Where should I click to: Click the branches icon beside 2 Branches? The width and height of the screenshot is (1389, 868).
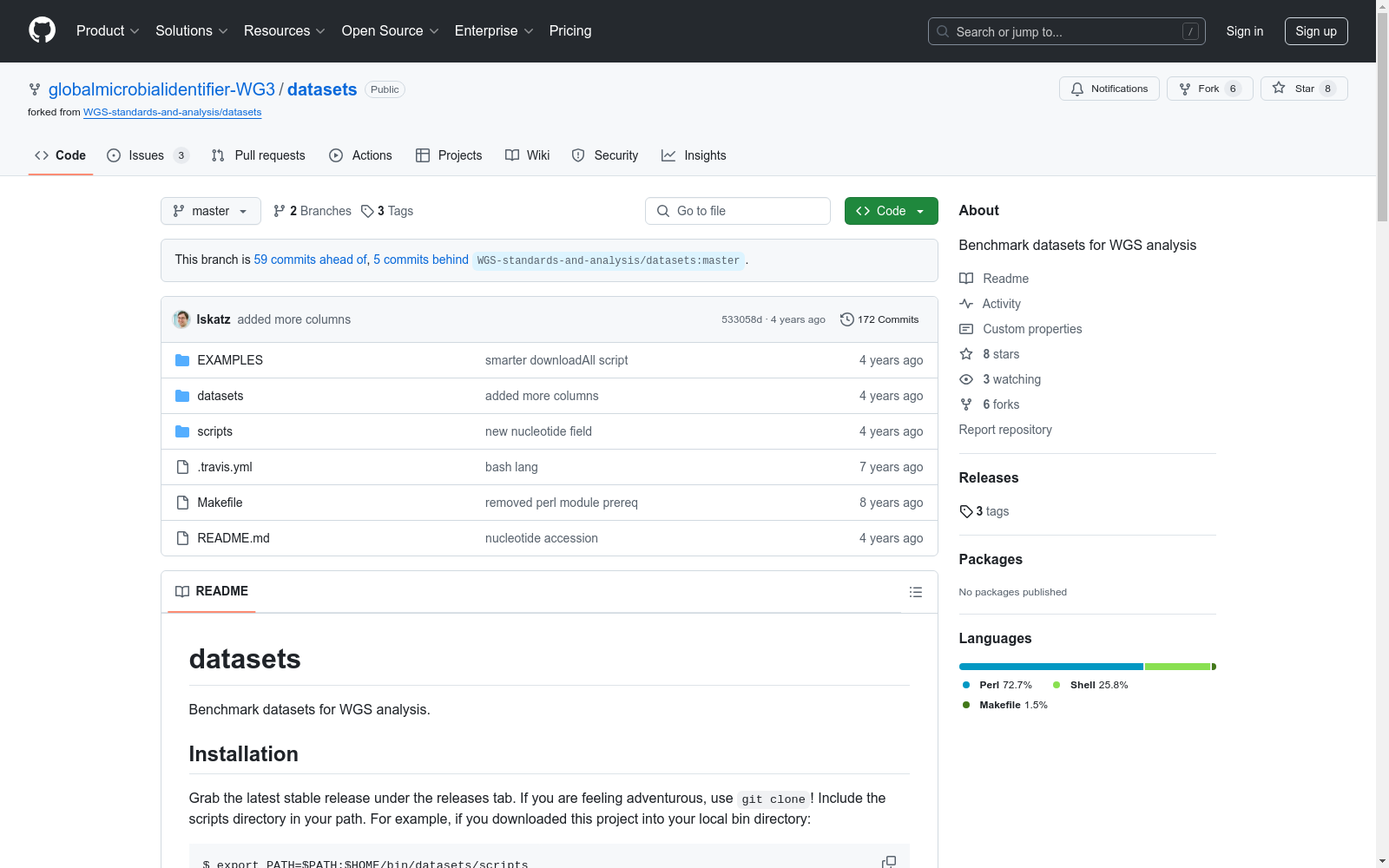280,211
